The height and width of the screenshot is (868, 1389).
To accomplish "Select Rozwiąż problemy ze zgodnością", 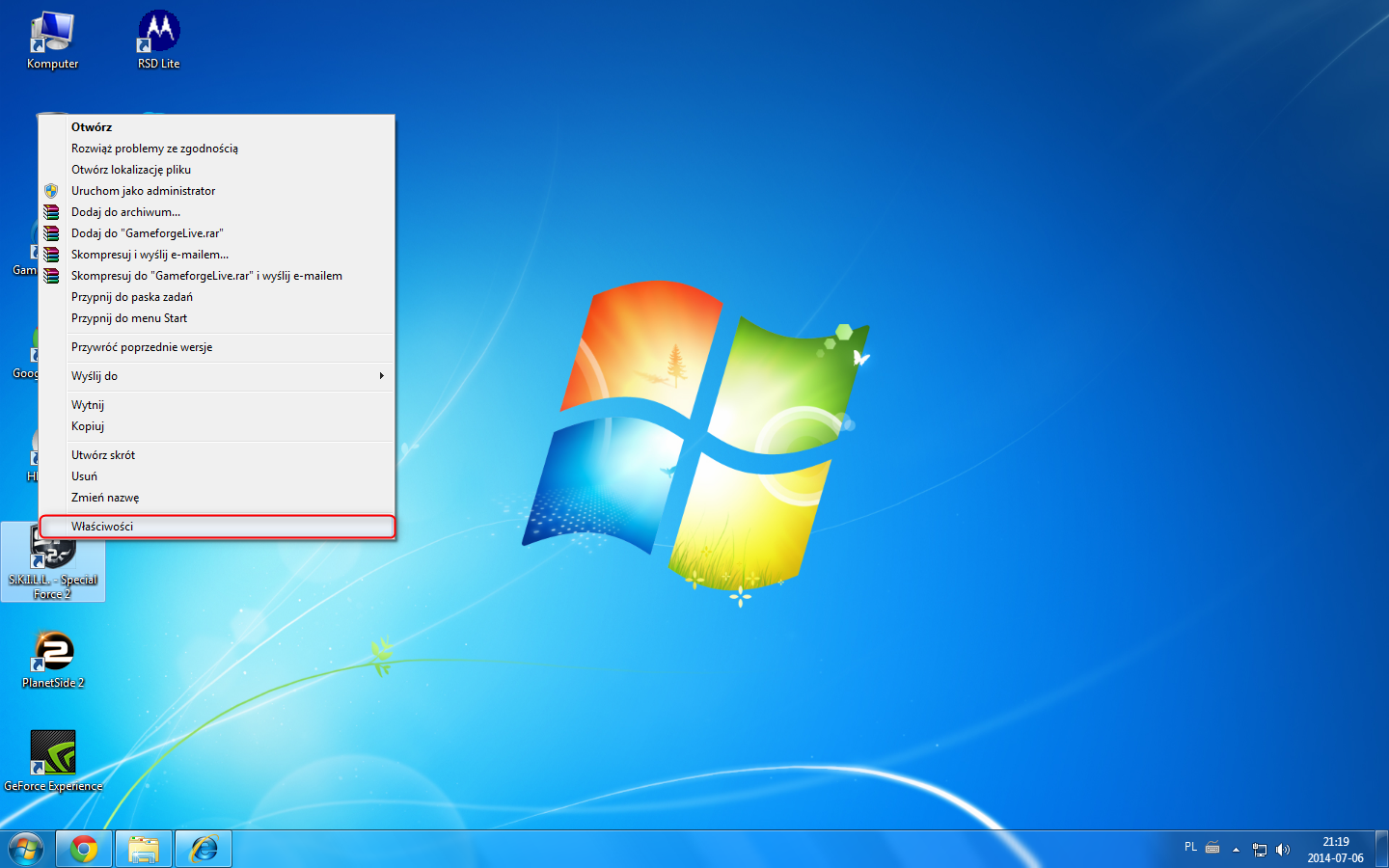I will (217, 149).
